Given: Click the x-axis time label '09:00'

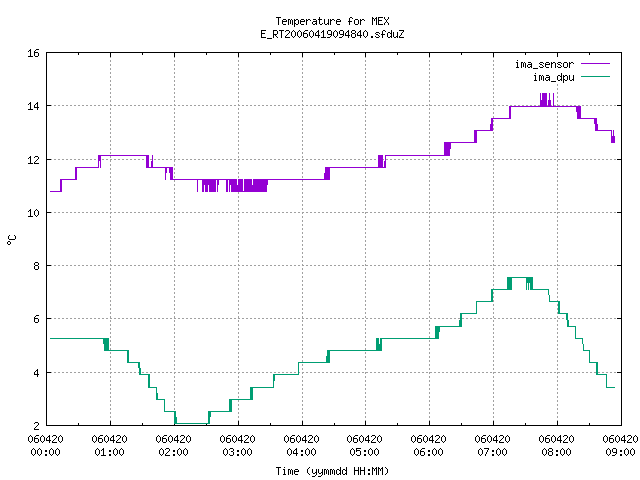Looking at the screenshot, I should point(620,452).
